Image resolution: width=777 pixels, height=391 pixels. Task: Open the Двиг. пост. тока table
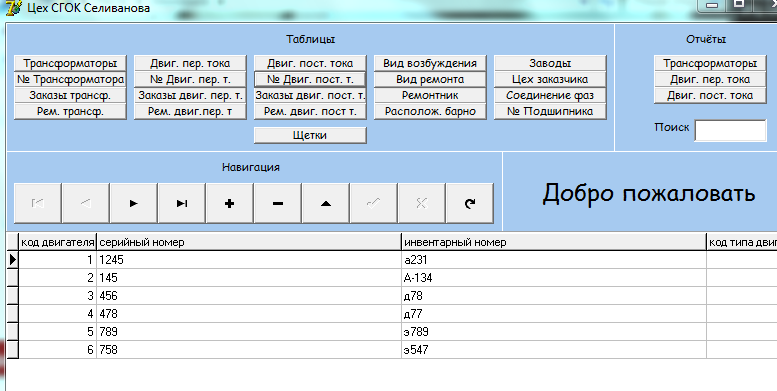pyautogui.click(x=310, y=63)
